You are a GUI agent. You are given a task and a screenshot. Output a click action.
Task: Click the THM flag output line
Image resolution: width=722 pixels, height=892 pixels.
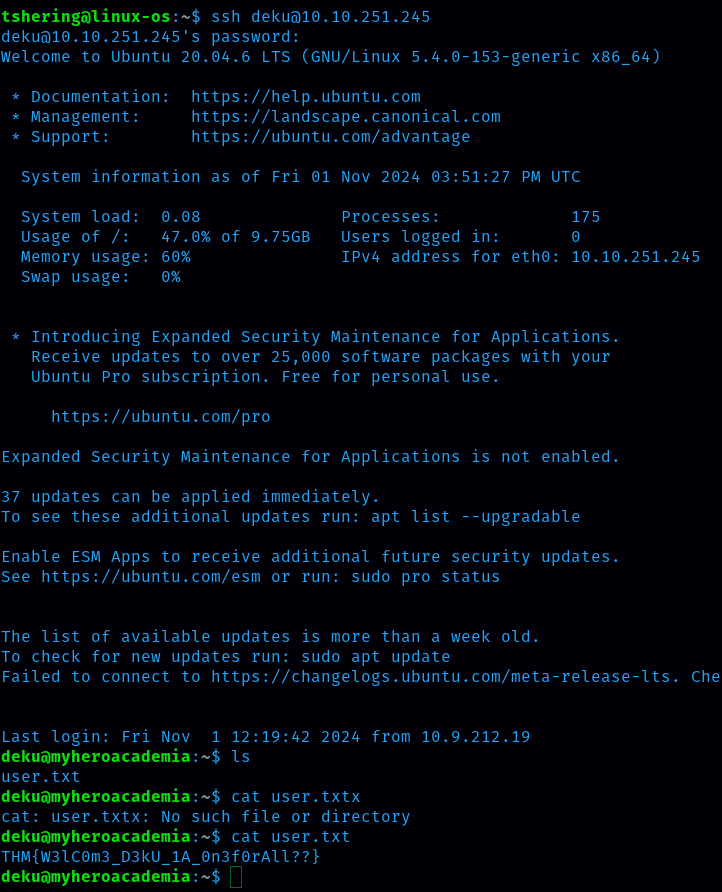pyautogui.click(x=160, y=857)
